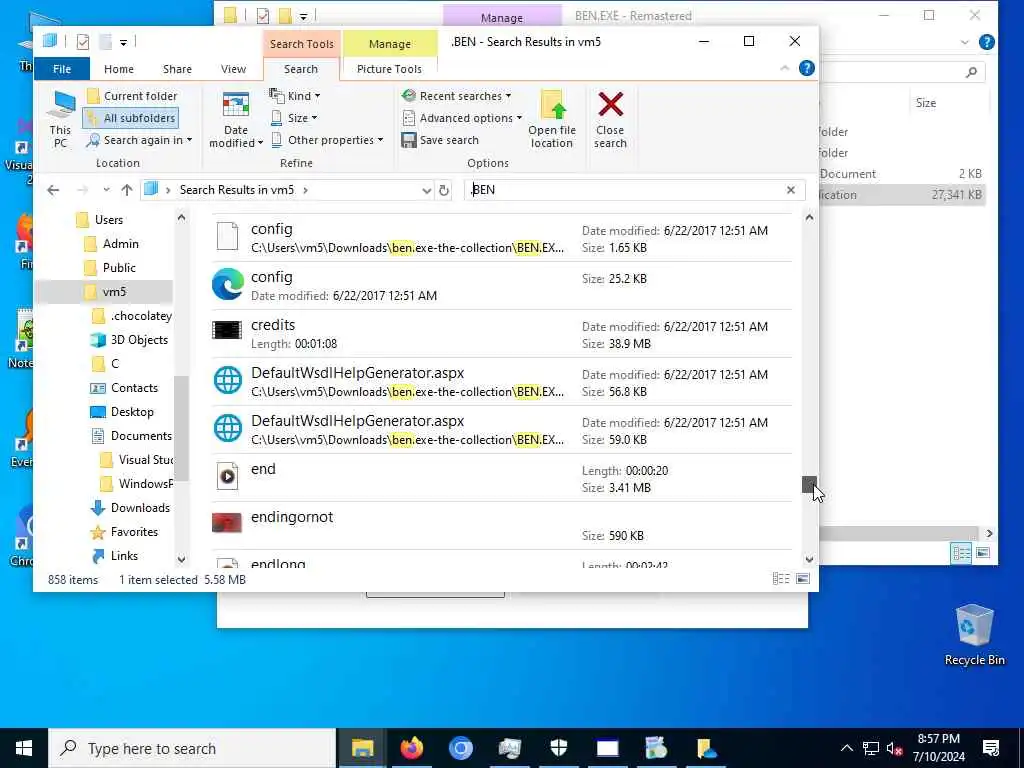Show hidden system tray icons
The image size is (1024, 768).
(846, 748)
